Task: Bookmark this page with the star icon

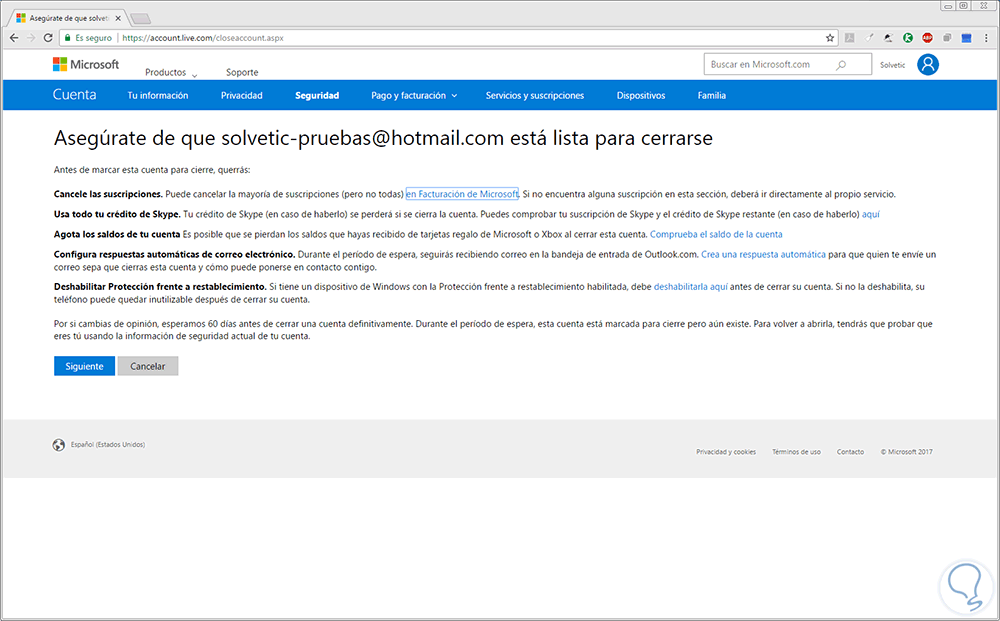Action: 830,38
